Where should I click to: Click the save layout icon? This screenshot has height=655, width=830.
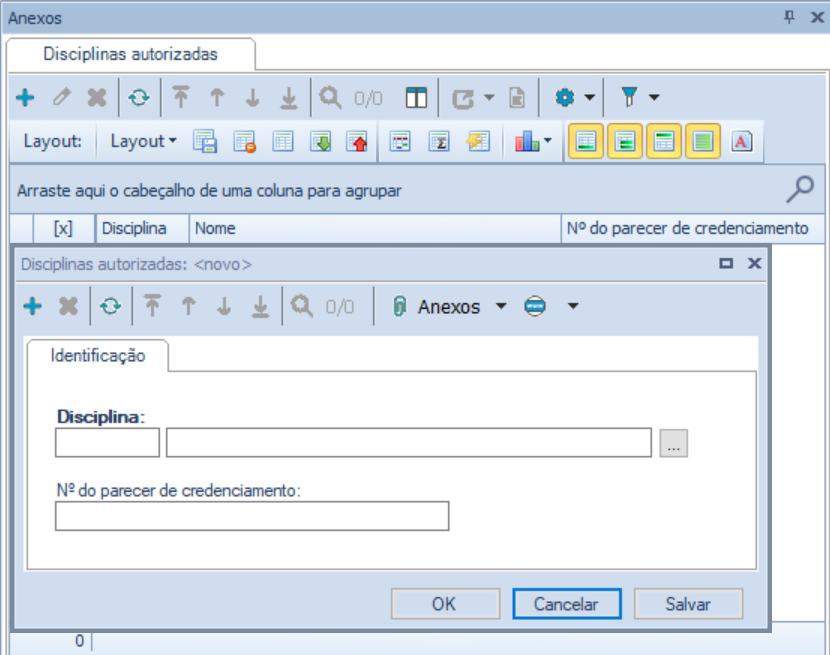(204, 142)
